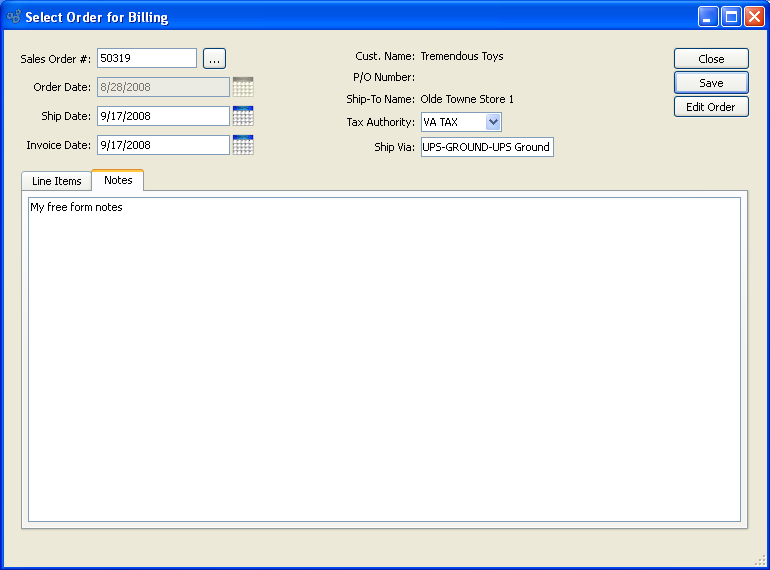The image size is (770, 570).
Task: Click the grayed Order Date field
Action: (x=163, y=87)
